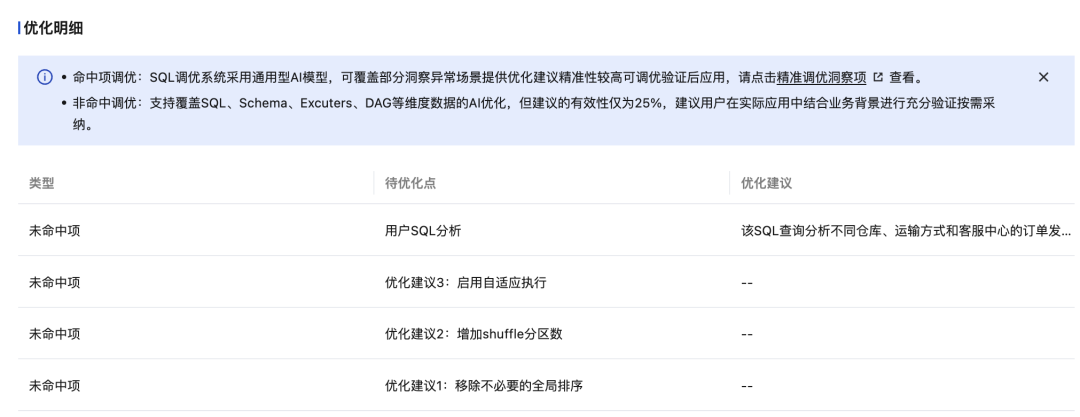Viewport: 1080px width, 417px height.
Task: Click the -- suggestion cell for 移除不必要的全局排序
Action: (x=747, y=386)
